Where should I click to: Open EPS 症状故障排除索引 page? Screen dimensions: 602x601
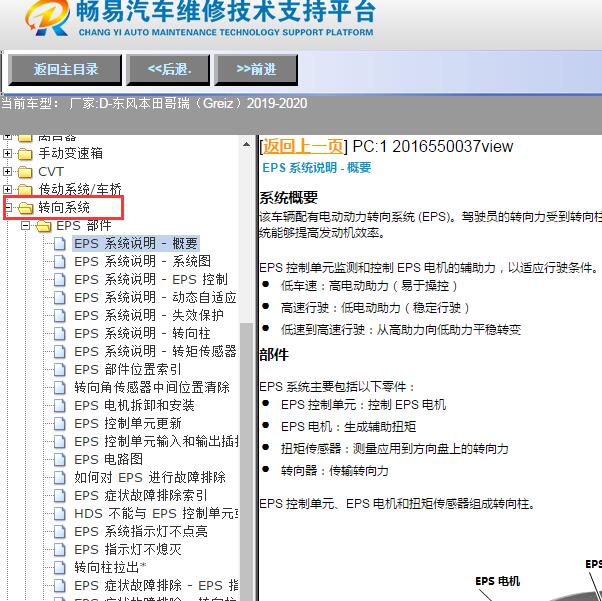[141, 495]
